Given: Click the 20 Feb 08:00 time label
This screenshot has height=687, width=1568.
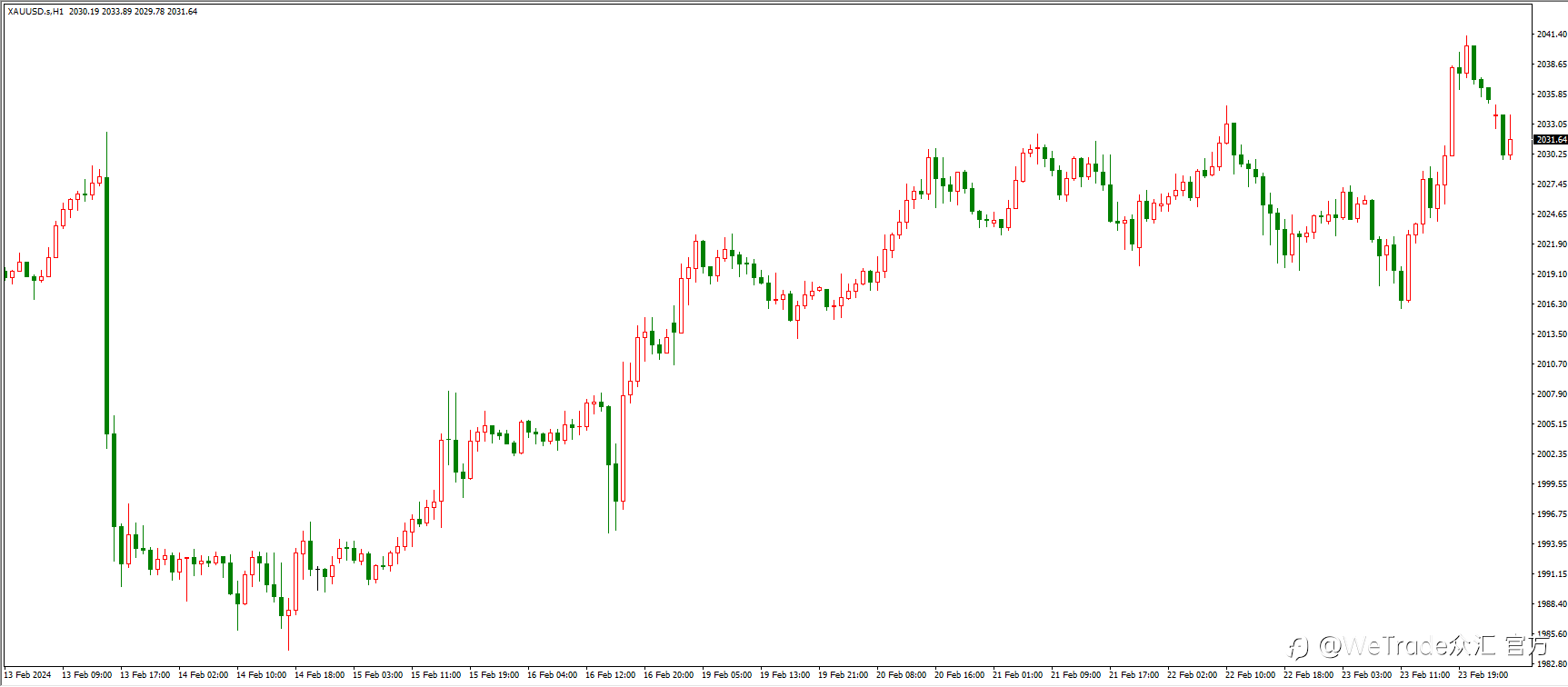Looking at the screenshot, I should coord(902,675).
